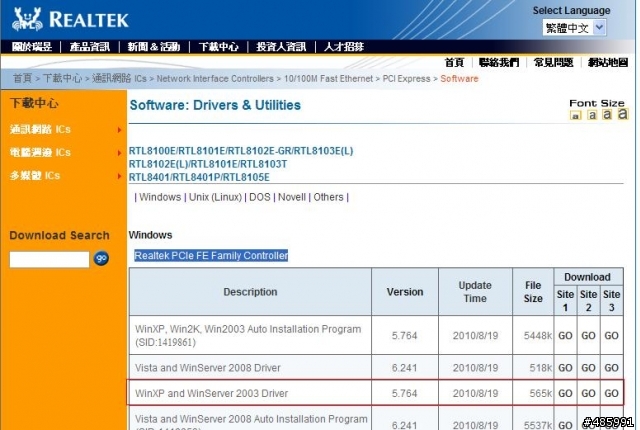The height and width of the screenshot is (430, 640).
Task: Click Site 3 GO for WinXP, Win2K Auto Installation
Action: [611, 336]
